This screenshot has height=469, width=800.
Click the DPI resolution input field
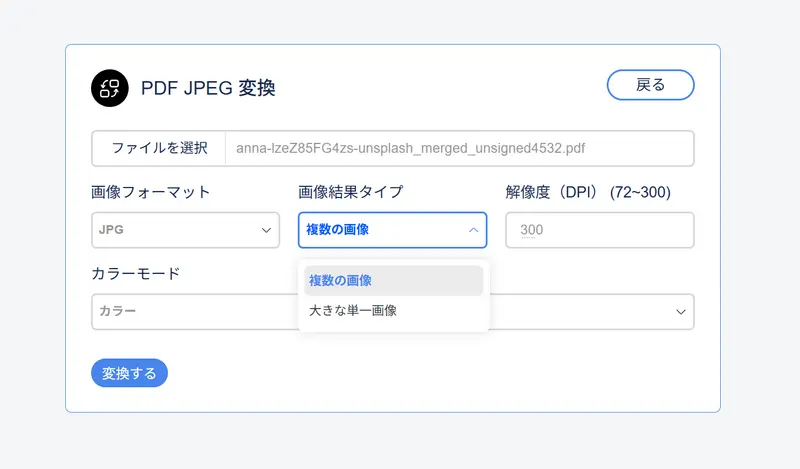click(x=599, y=230)
